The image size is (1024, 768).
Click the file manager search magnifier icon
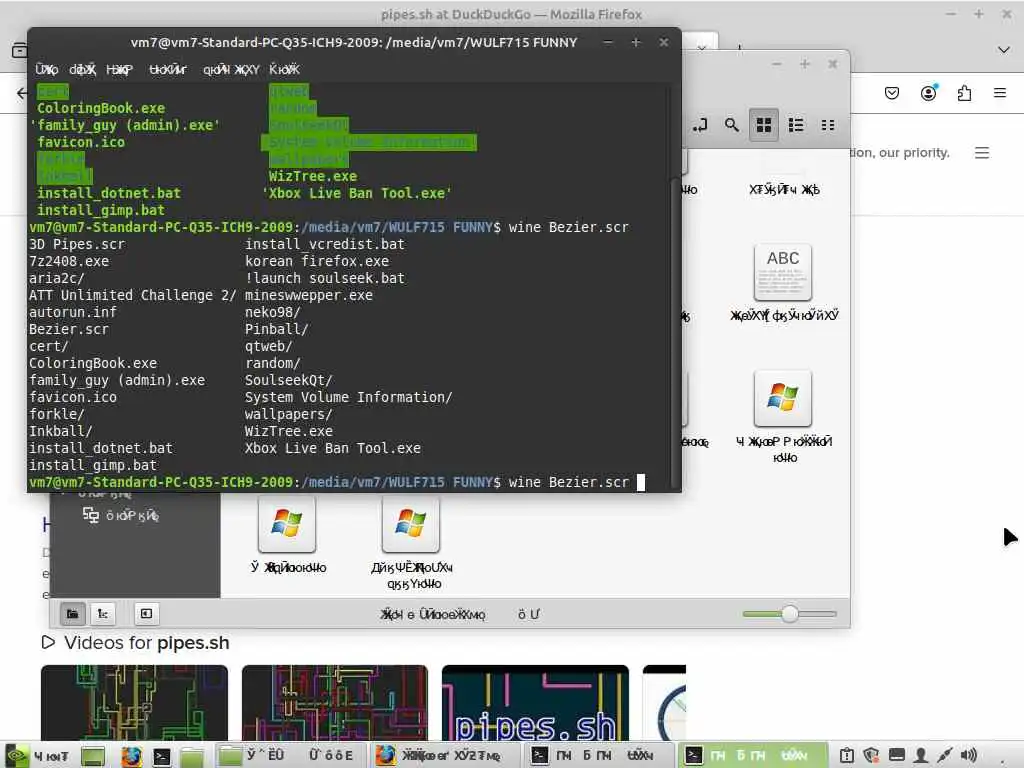click(731, 125)
